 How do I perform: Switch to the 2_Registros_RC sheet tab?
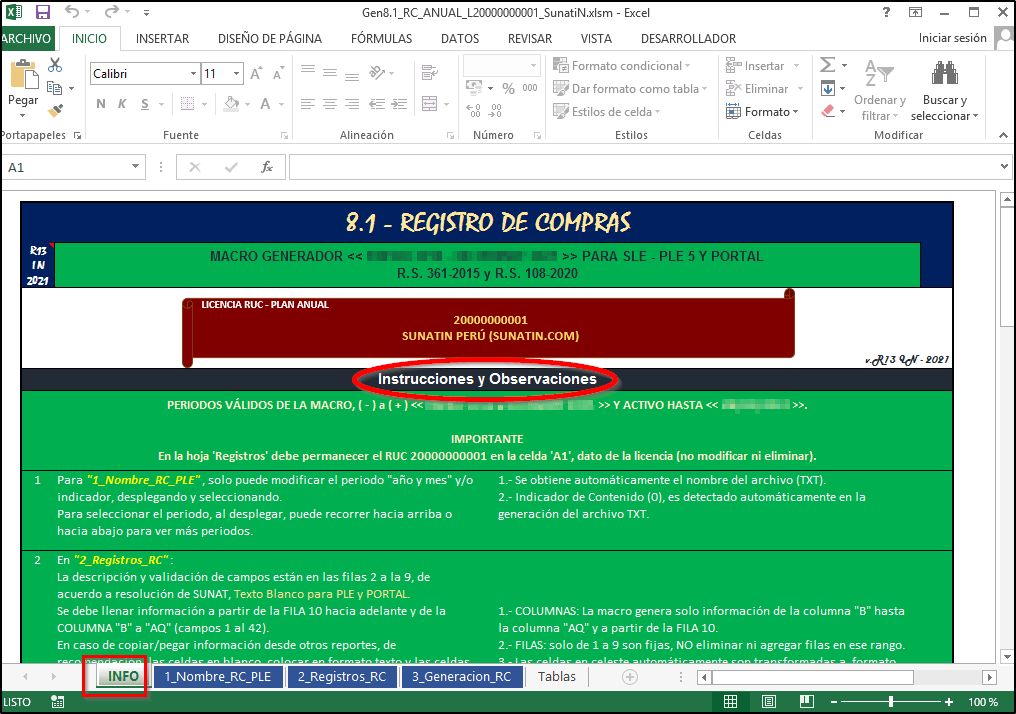342,676
